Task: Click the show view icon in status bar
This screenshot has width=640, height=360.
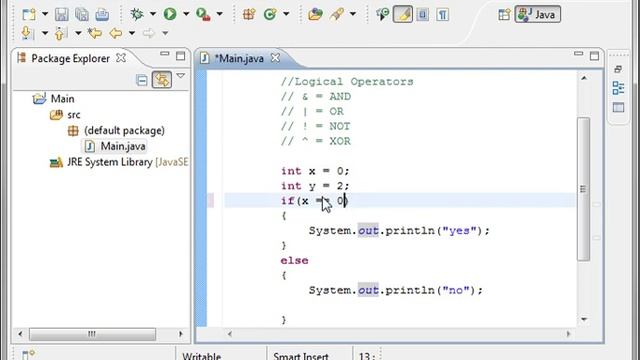Action: [x=28, y=355]
